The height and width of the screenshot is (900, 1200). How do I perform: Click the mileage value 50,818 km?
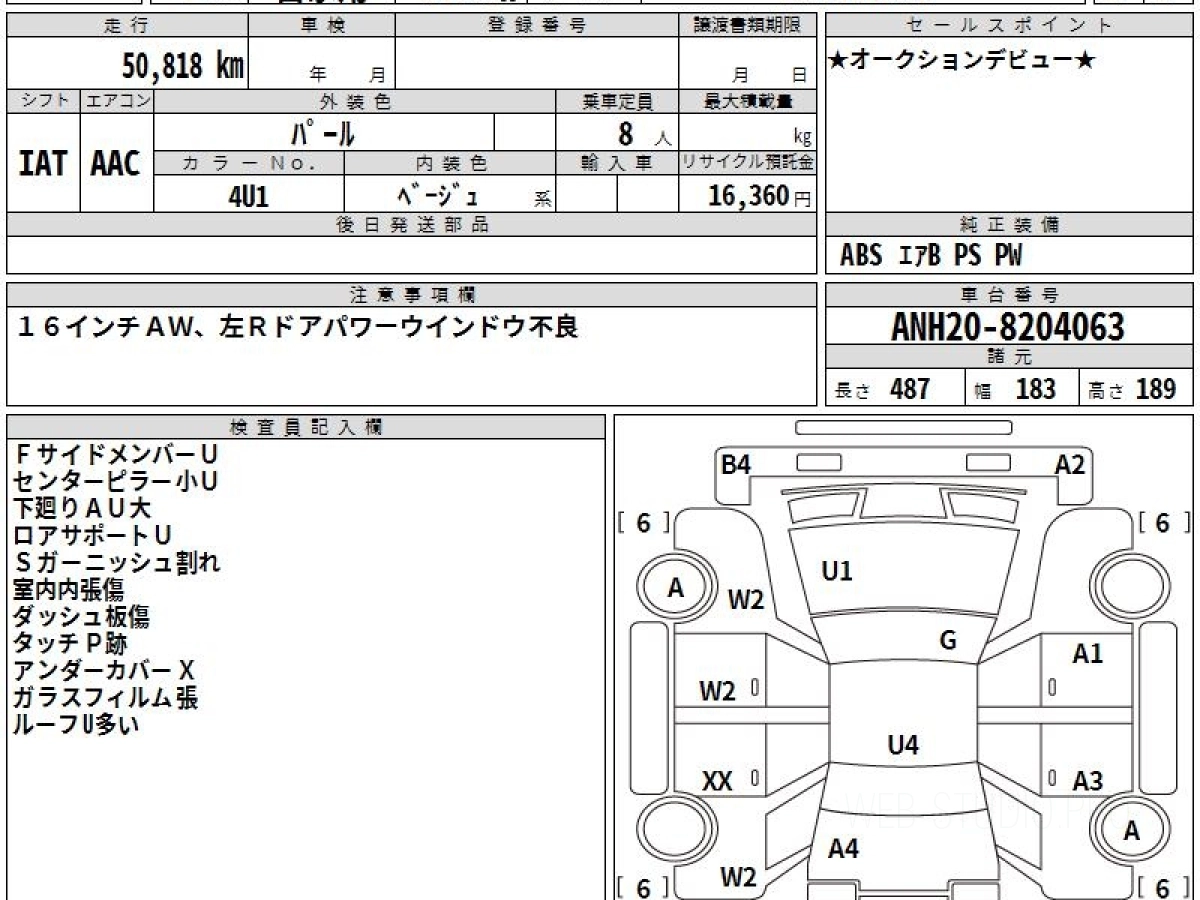[183, 67]
